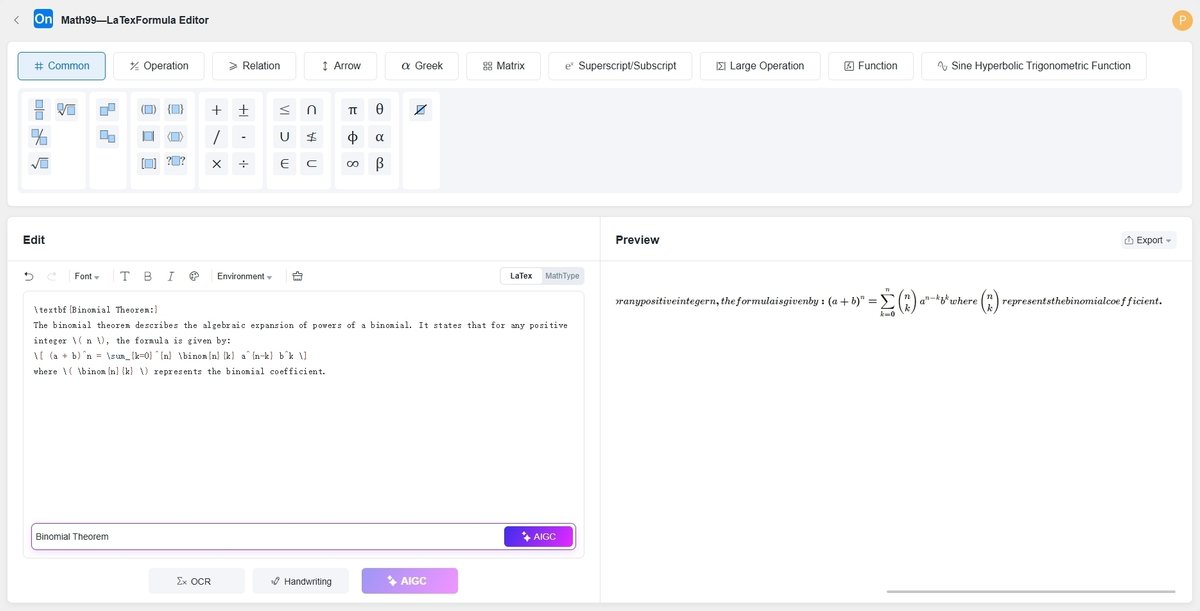Toggle bold formatting
This screenshot has width=1200, height=611.
pos(147,276)
